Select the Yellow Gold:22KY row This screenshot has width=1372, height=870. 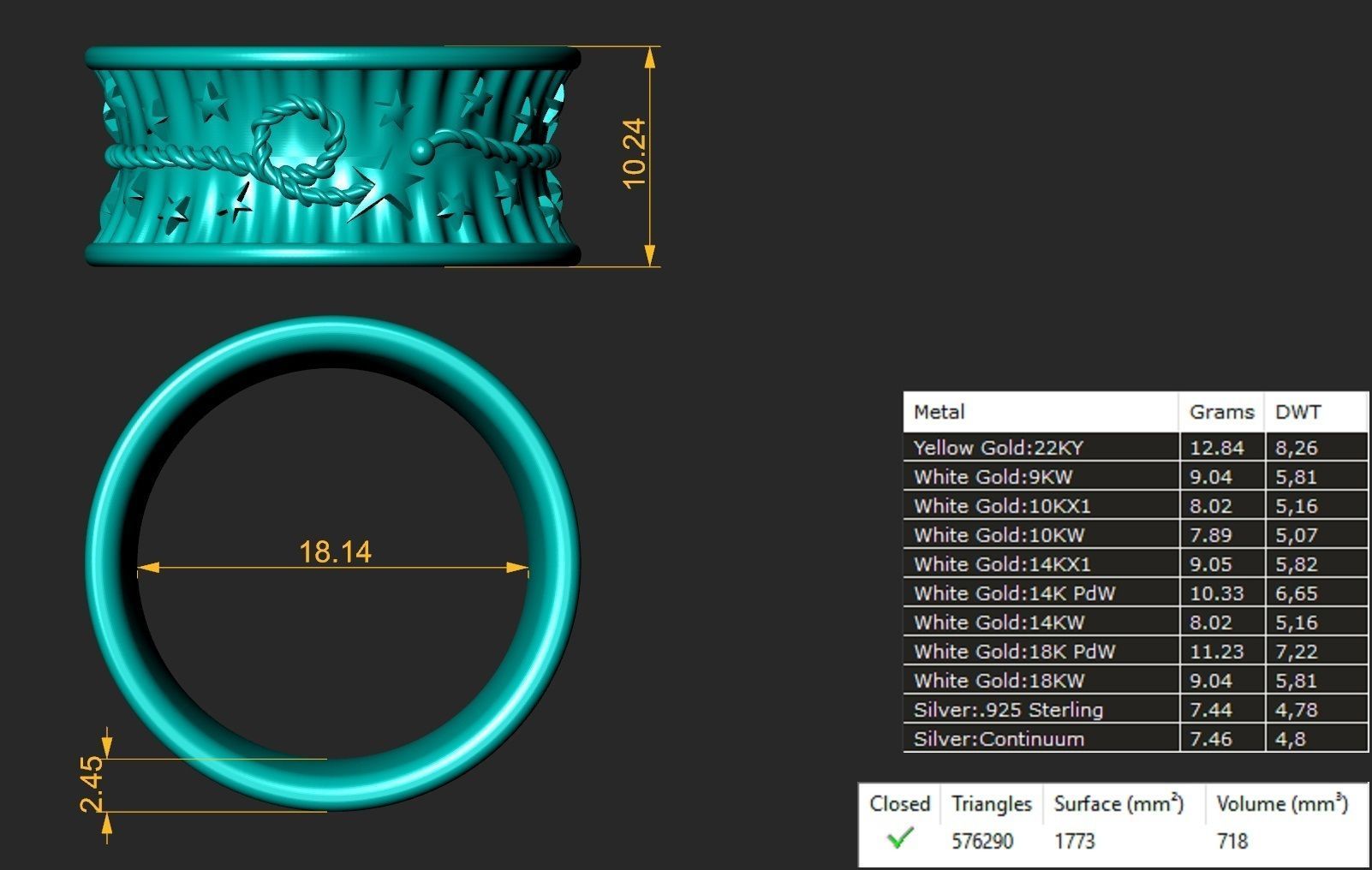pos(999,448)
